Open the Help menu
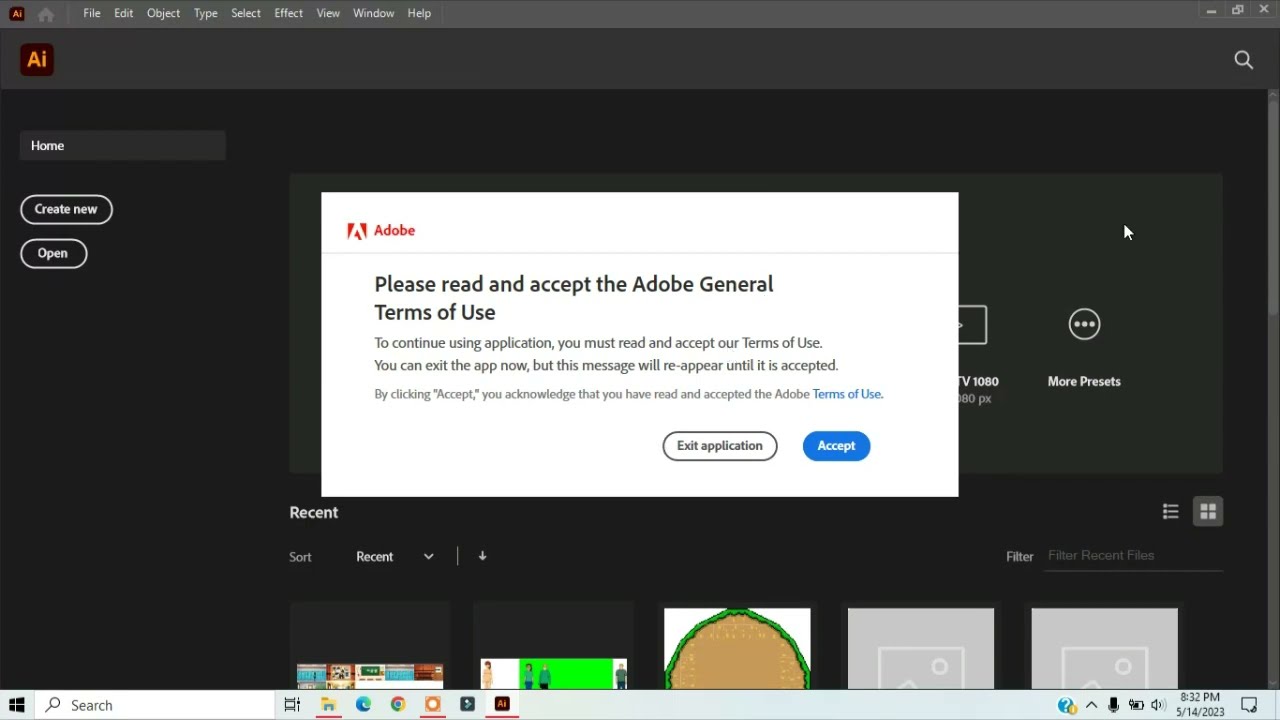 [x=420, y=14]
